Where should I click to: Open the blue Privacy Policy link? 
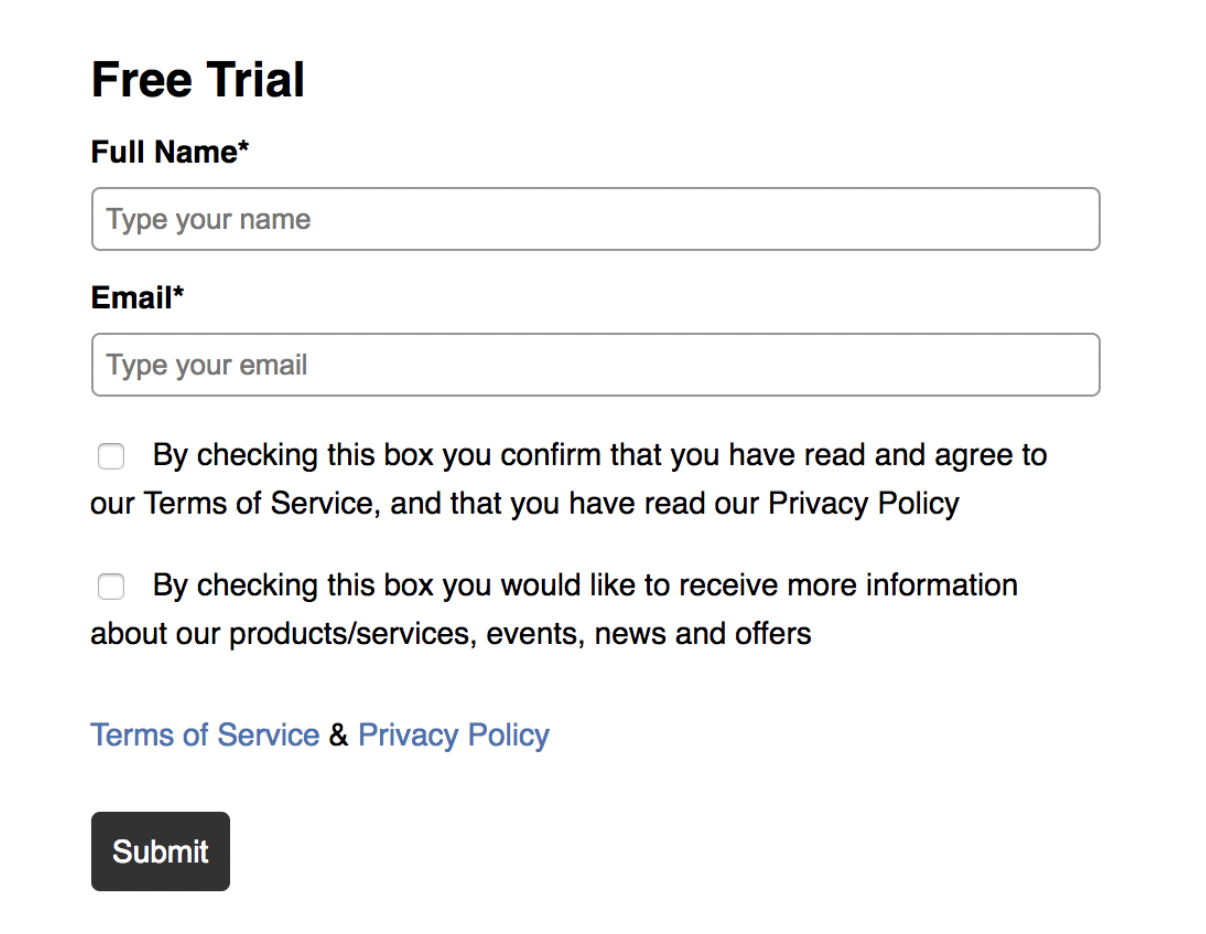pos(453,735)
